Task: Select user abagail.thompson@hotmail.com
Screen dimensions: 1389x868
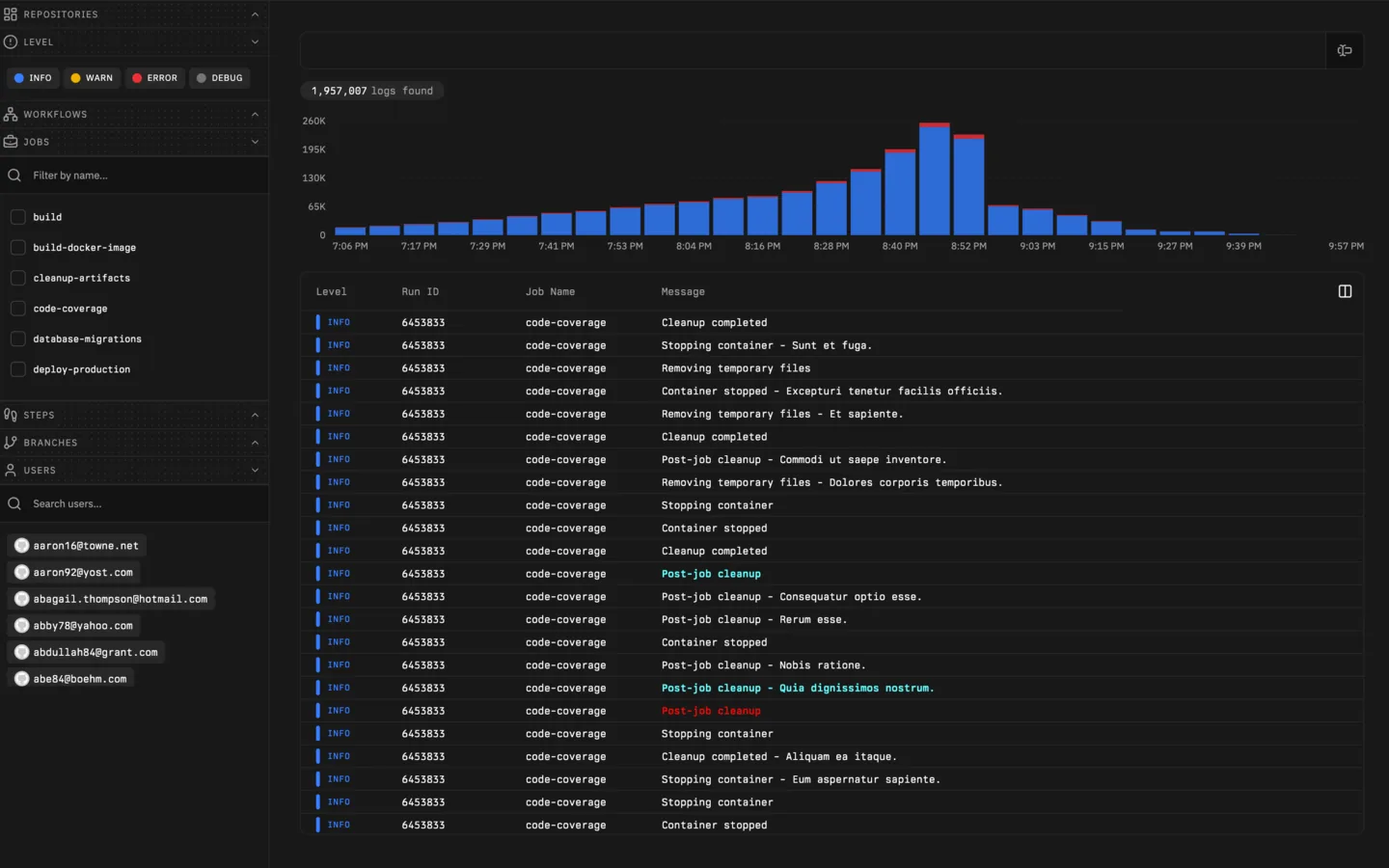Action: tap(111, 599)
